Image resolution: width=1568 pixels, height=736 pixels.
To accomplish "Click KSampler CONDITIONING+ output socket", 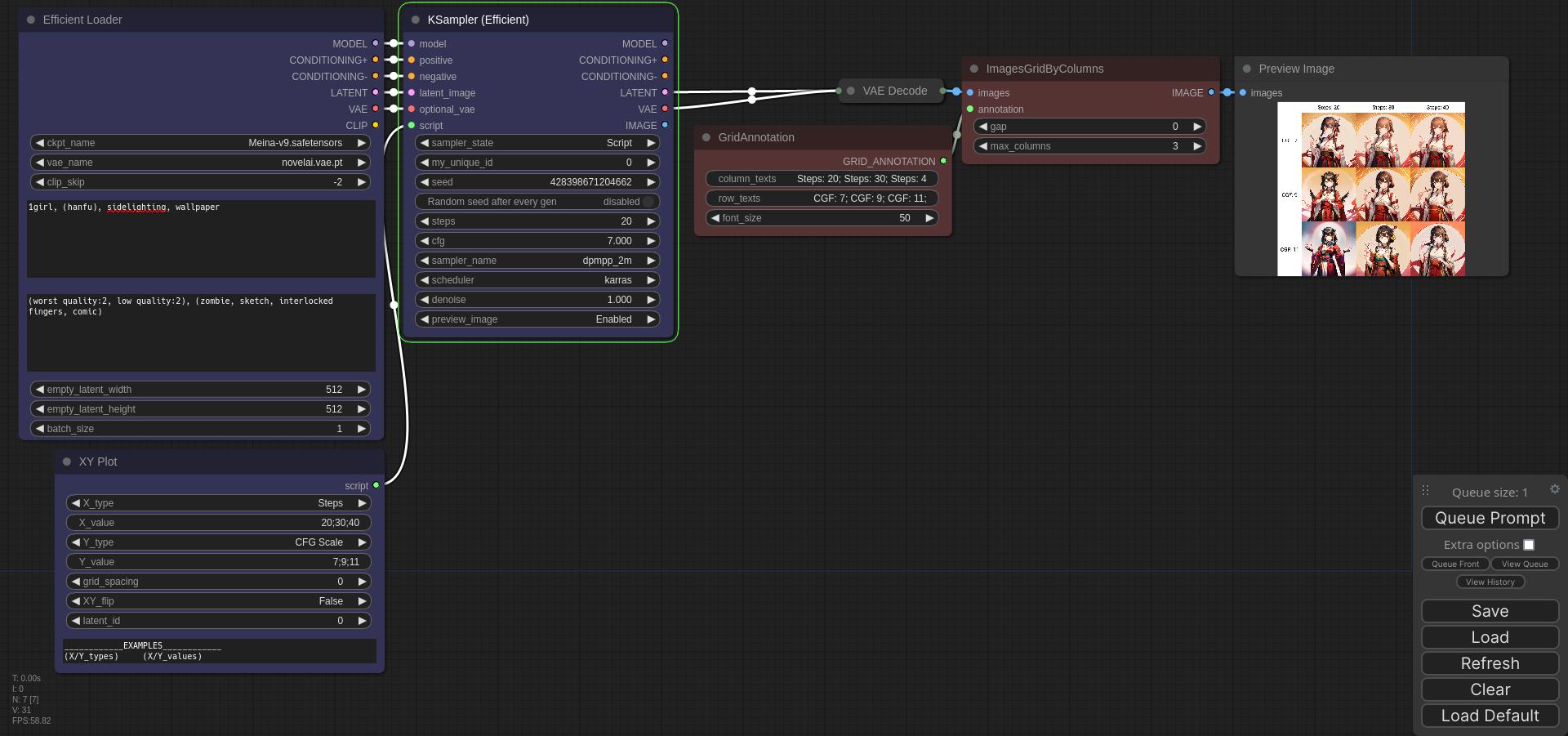I will [x=665, y=60].
